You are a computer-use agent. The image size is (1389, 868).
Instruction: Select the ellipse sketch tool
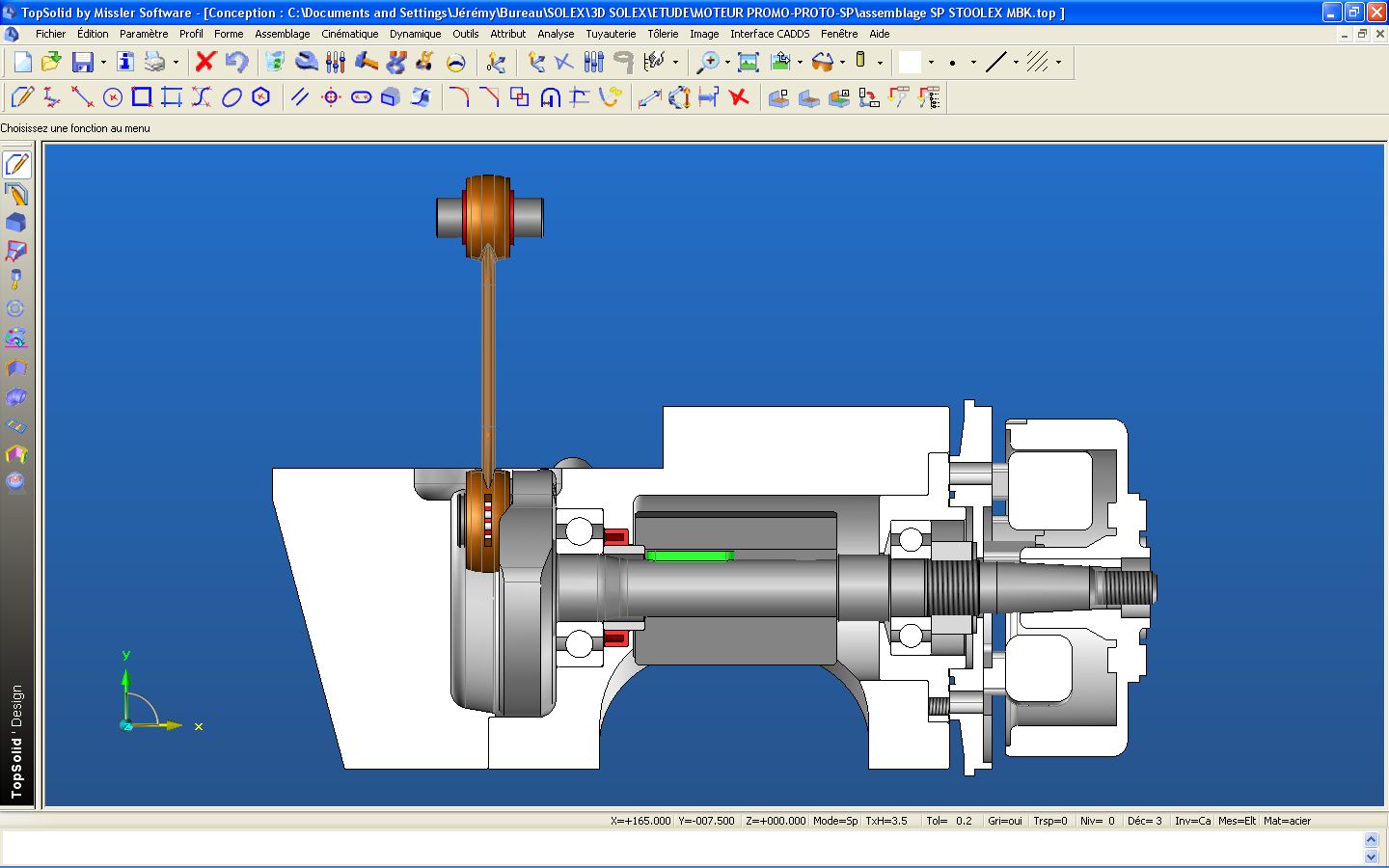point(231,97)
